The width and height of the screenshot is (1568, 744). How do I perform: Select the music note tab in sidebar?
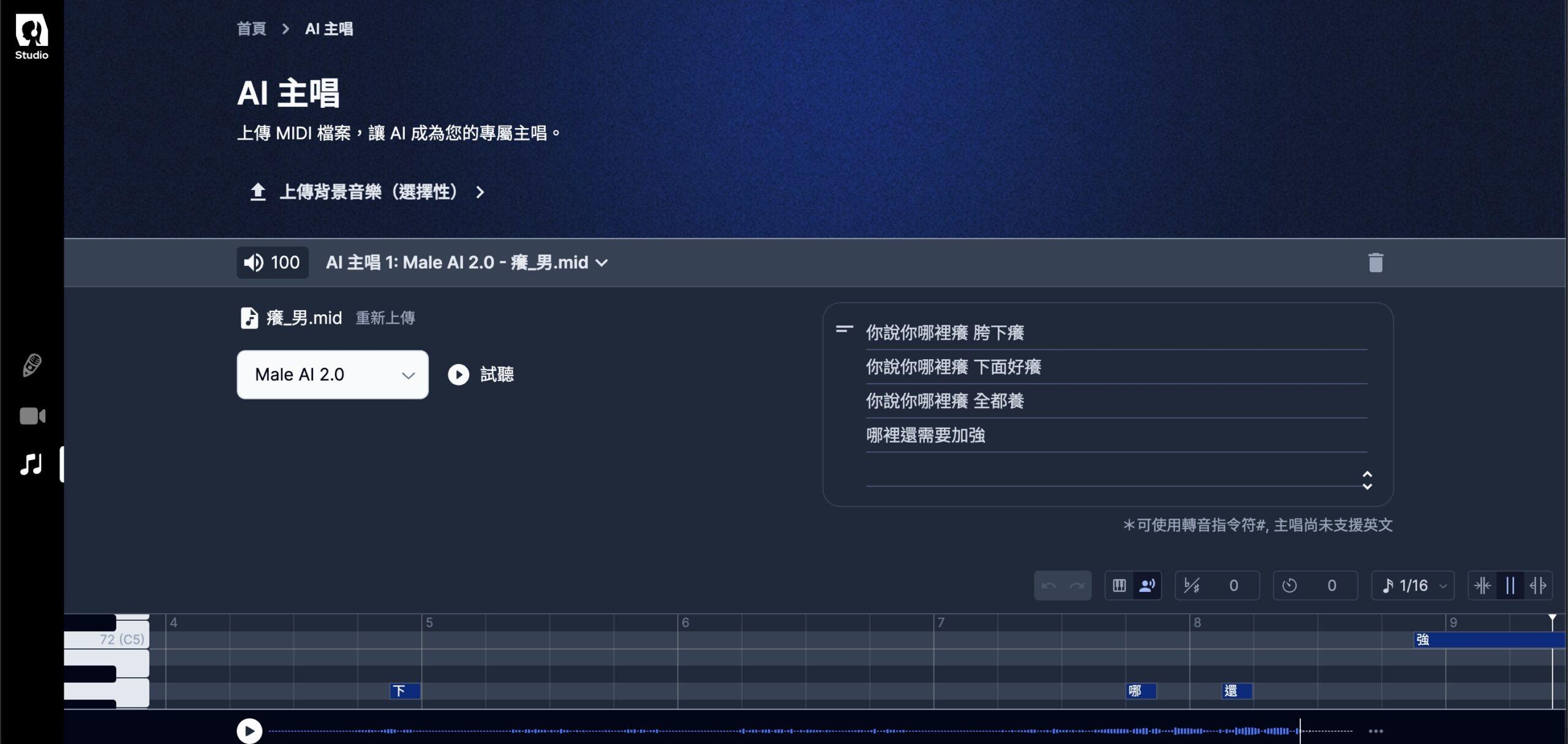pos(31,464)
